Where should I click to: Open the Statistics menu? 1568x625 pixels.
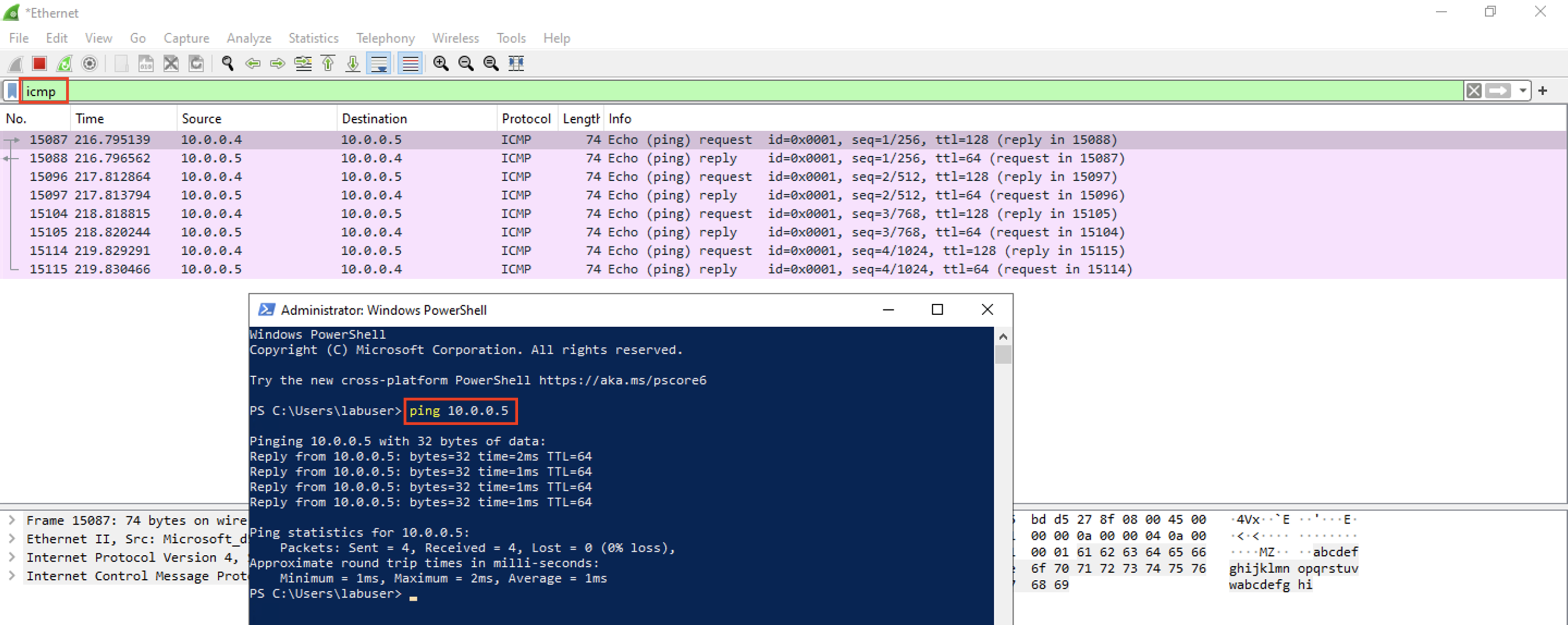coord(313,38)
